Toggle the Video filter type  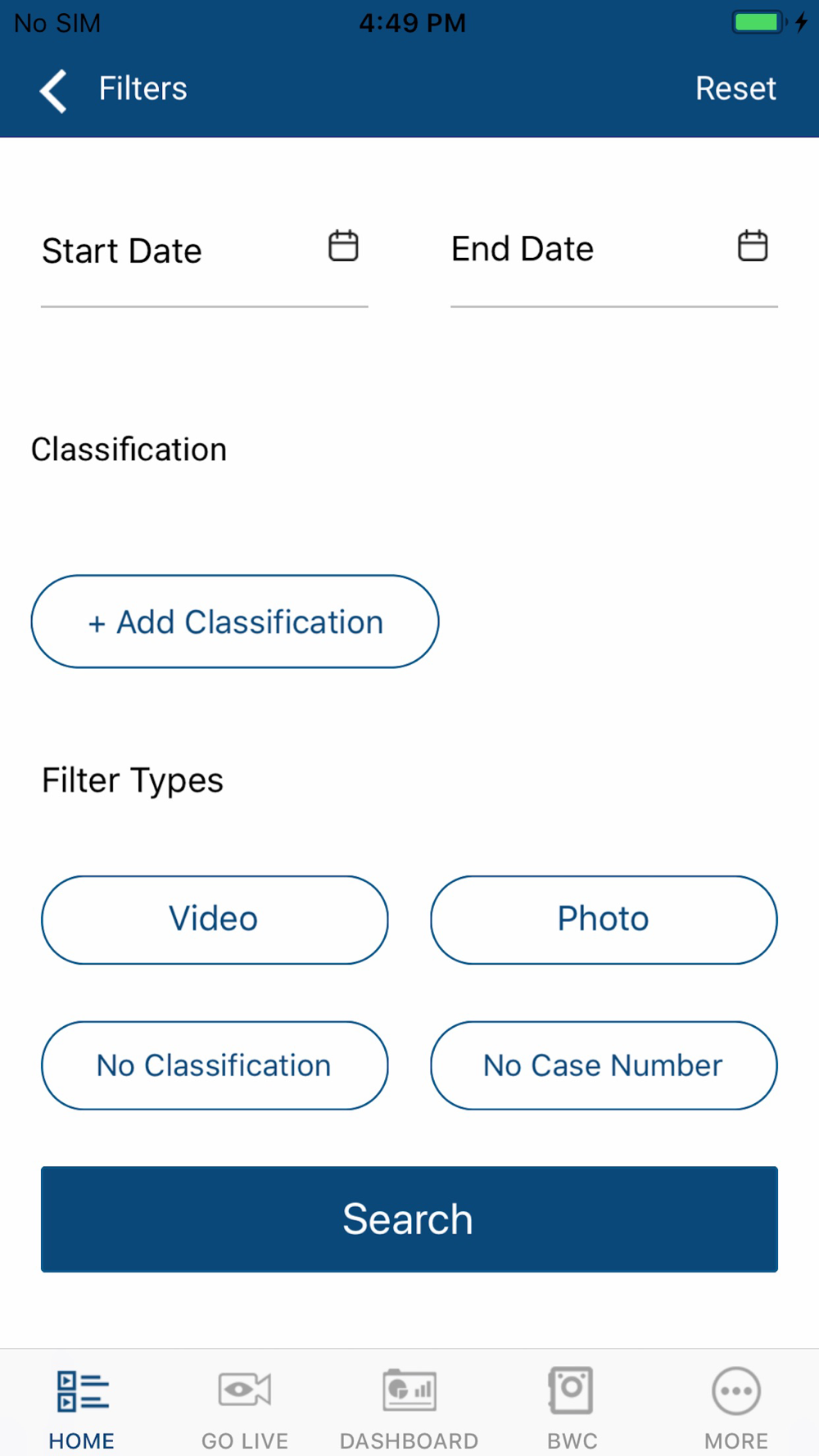pos(215,920)
